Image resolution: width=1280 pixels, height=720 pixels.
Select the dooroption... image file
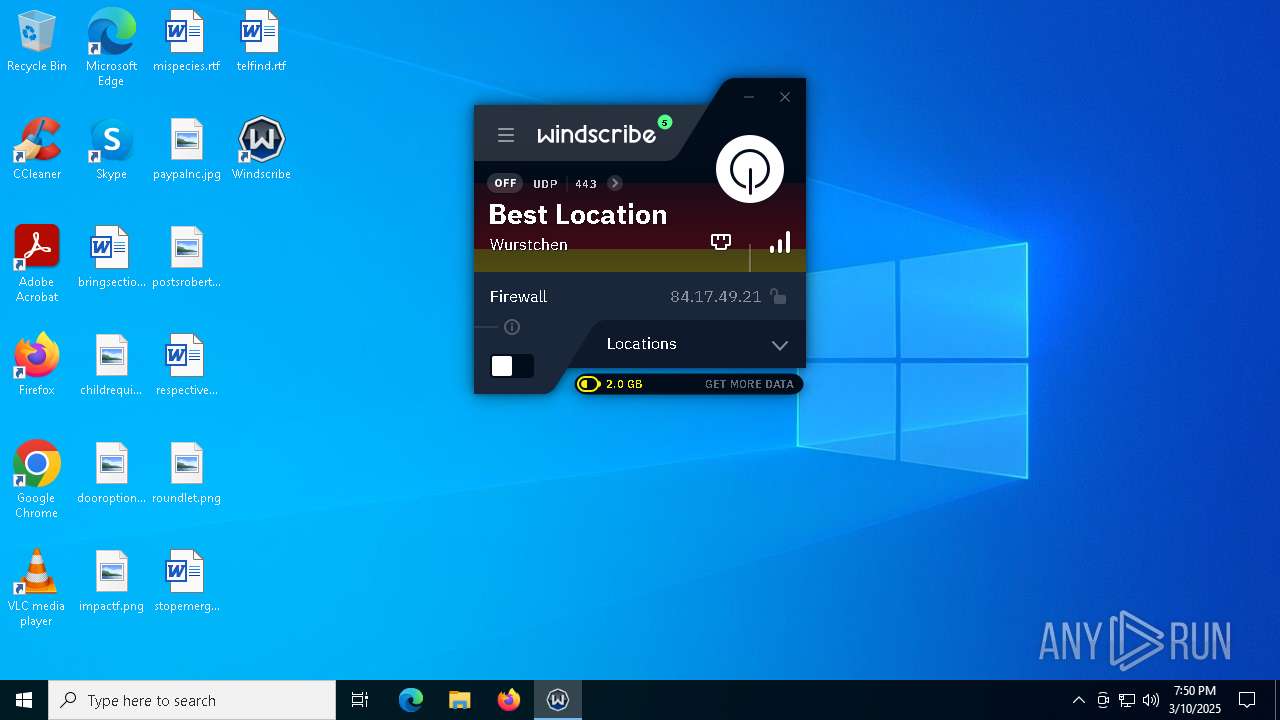click(111, 474)
